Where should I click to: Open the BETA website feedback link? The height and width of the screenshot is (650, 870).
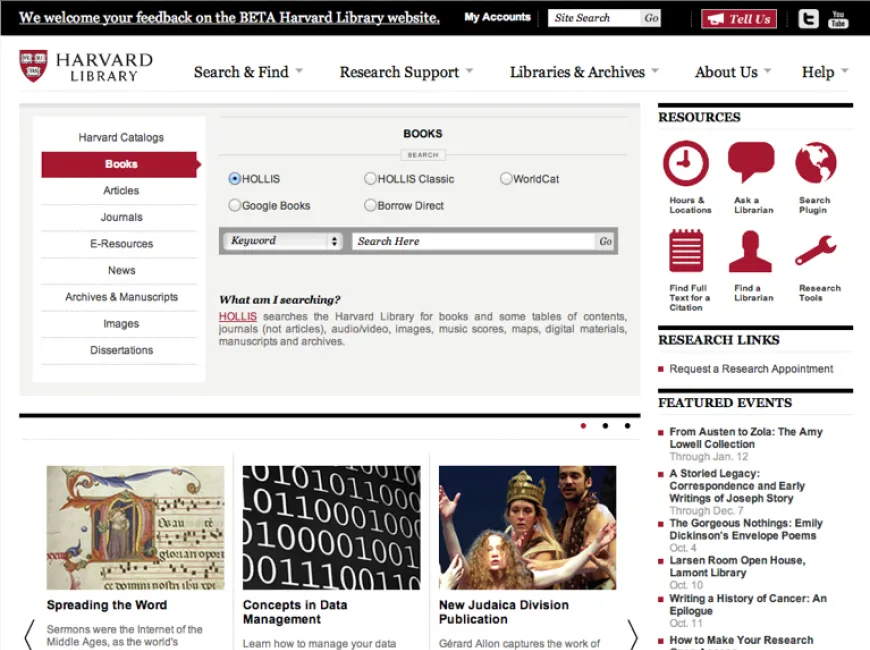229,18
